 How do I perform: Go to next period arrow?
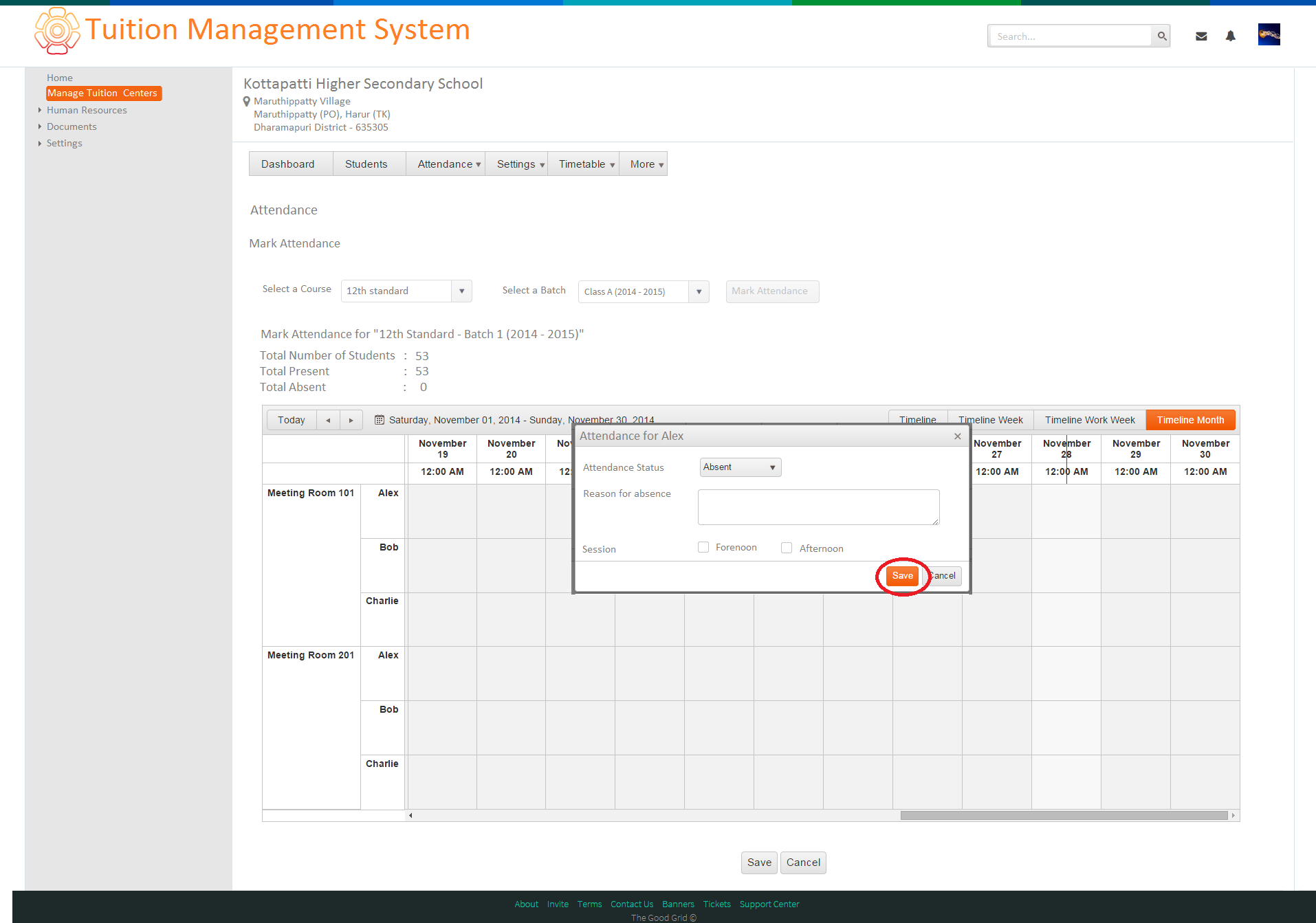point(351,420)
